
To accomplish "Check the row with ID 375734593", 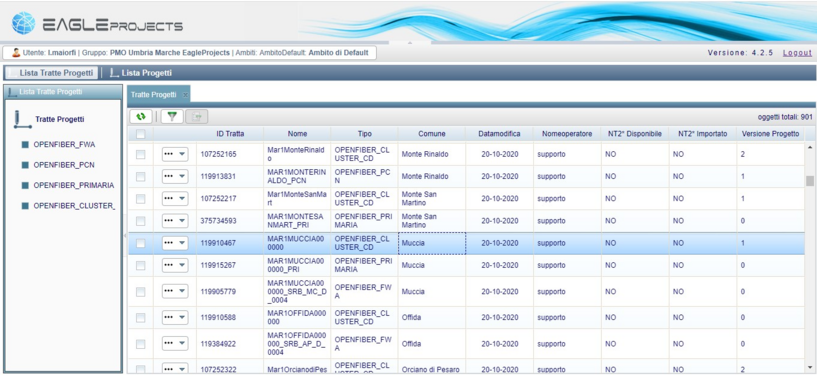I will pos(141,221).
